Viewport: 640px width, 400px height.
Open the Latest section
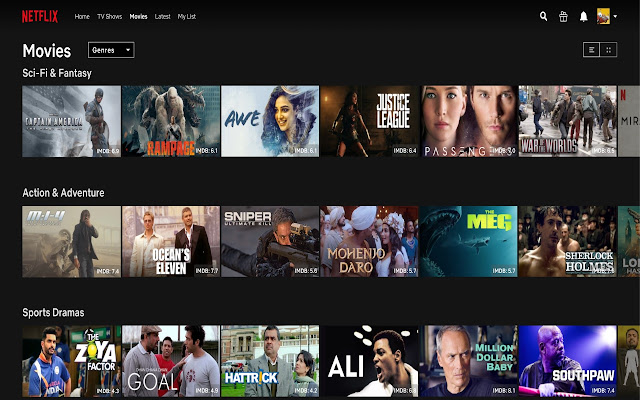point(162,16)
